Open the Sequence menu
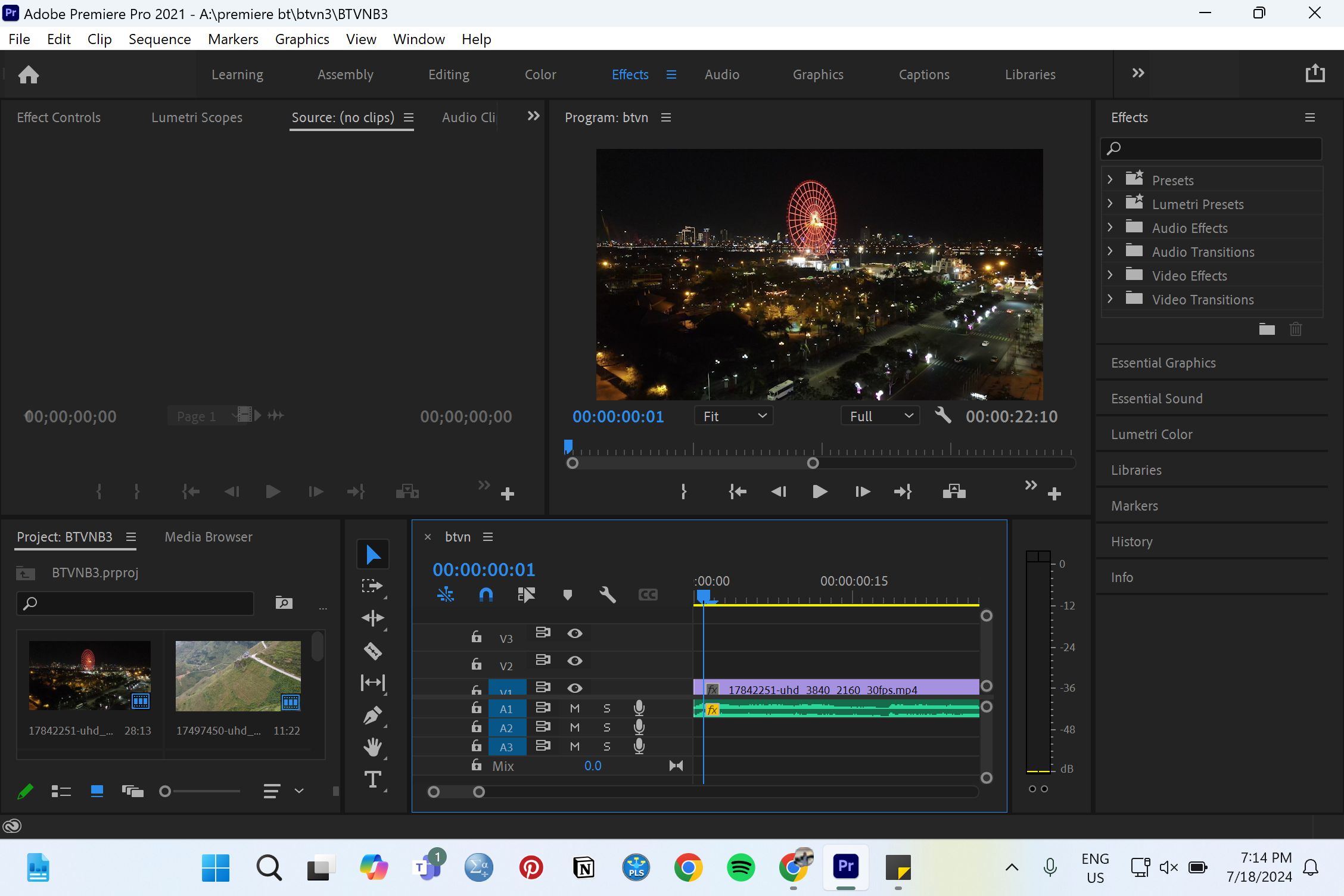The width and height of the screenshot is (1344, 896). click(160, 39)
